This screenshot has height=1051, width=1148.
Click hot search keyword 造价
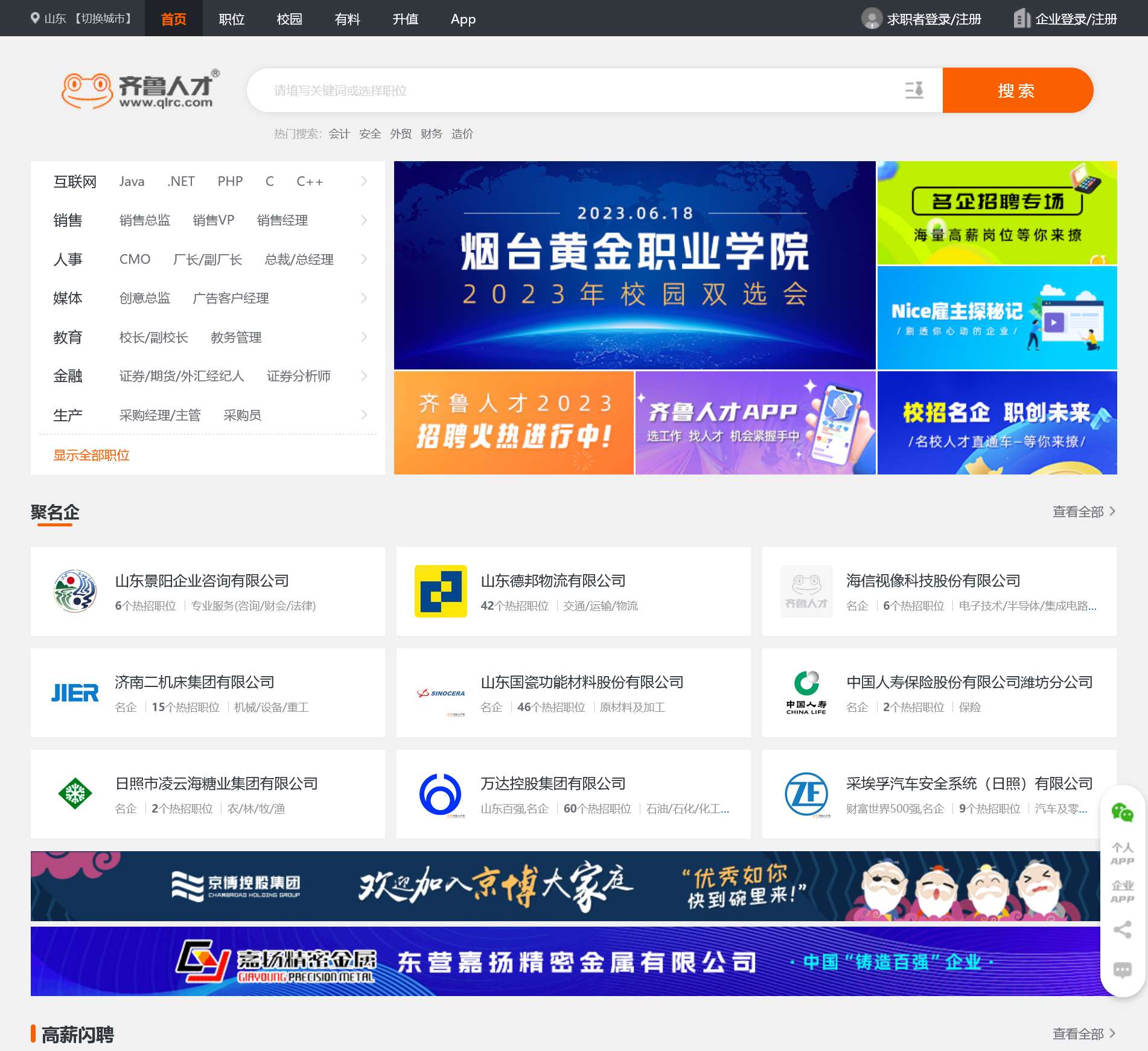click(462, 134)
